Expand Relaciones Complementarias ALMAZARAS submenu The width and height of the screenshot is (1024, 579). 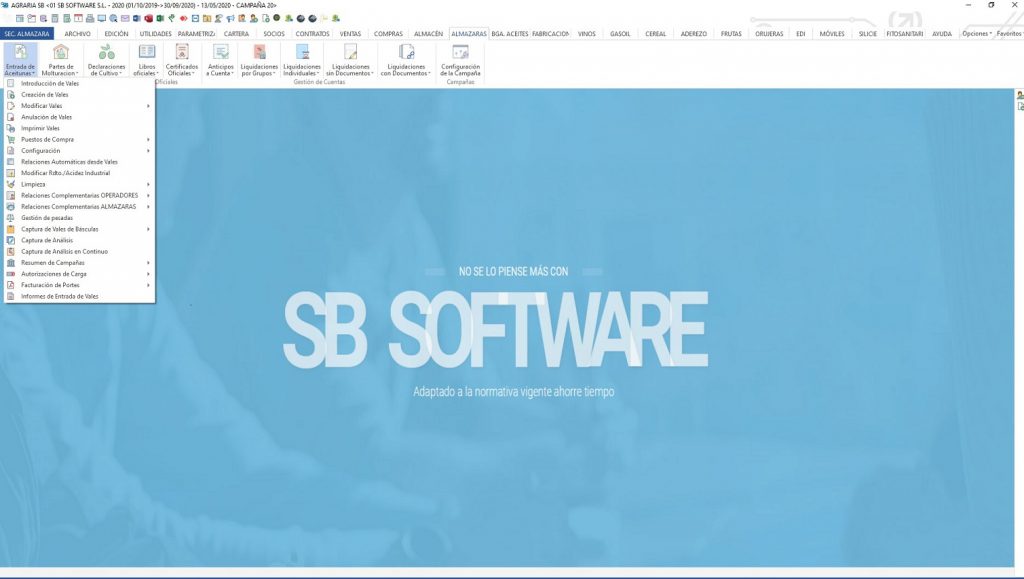pos(80,206)
